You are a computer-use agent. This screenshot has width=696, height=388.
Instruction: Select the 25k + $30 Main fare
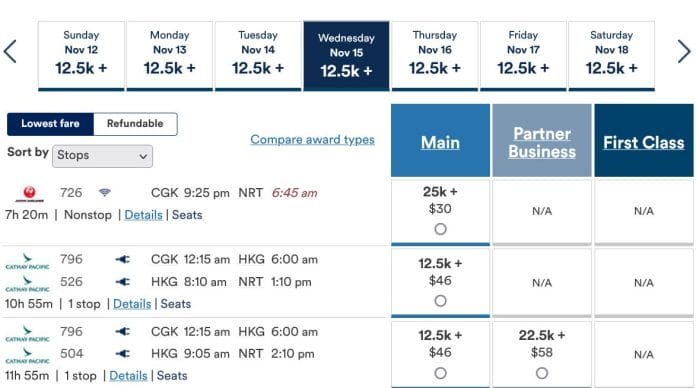pos(440,229)
